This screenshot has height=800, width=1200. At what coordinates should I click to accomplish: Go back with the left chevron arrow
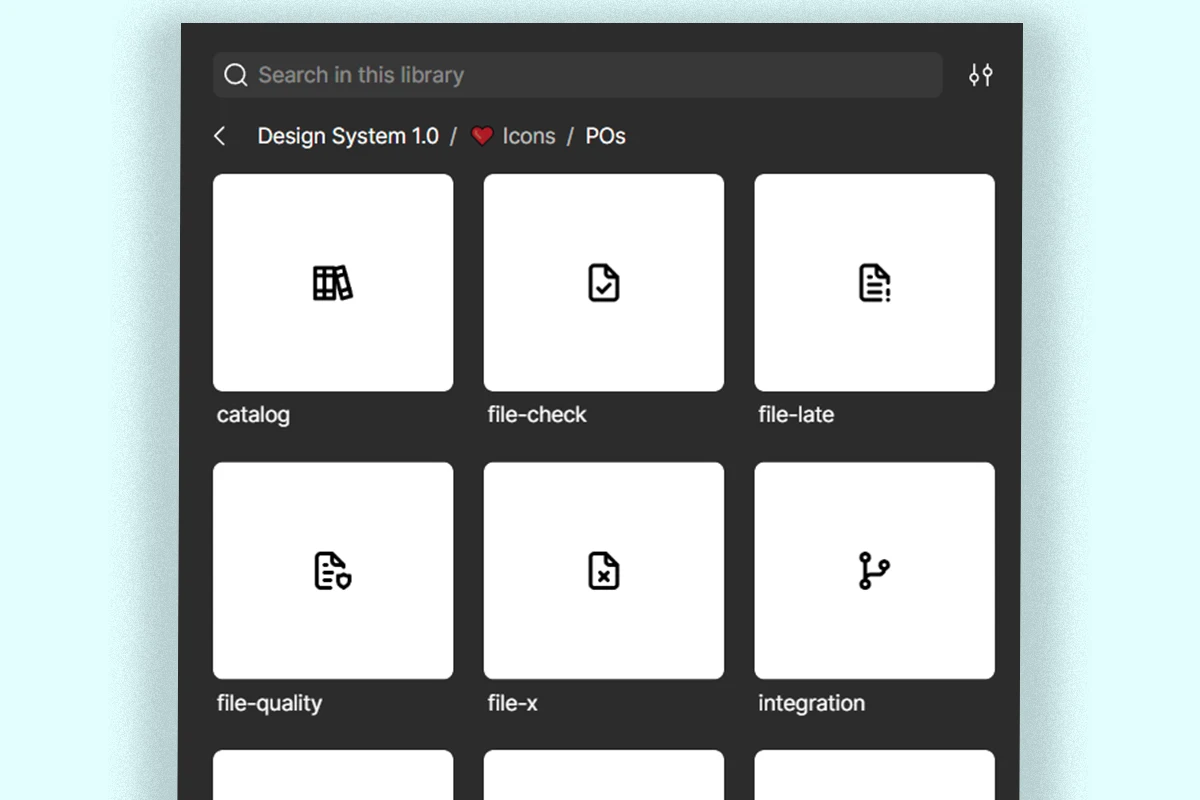(x=220, y=136)
